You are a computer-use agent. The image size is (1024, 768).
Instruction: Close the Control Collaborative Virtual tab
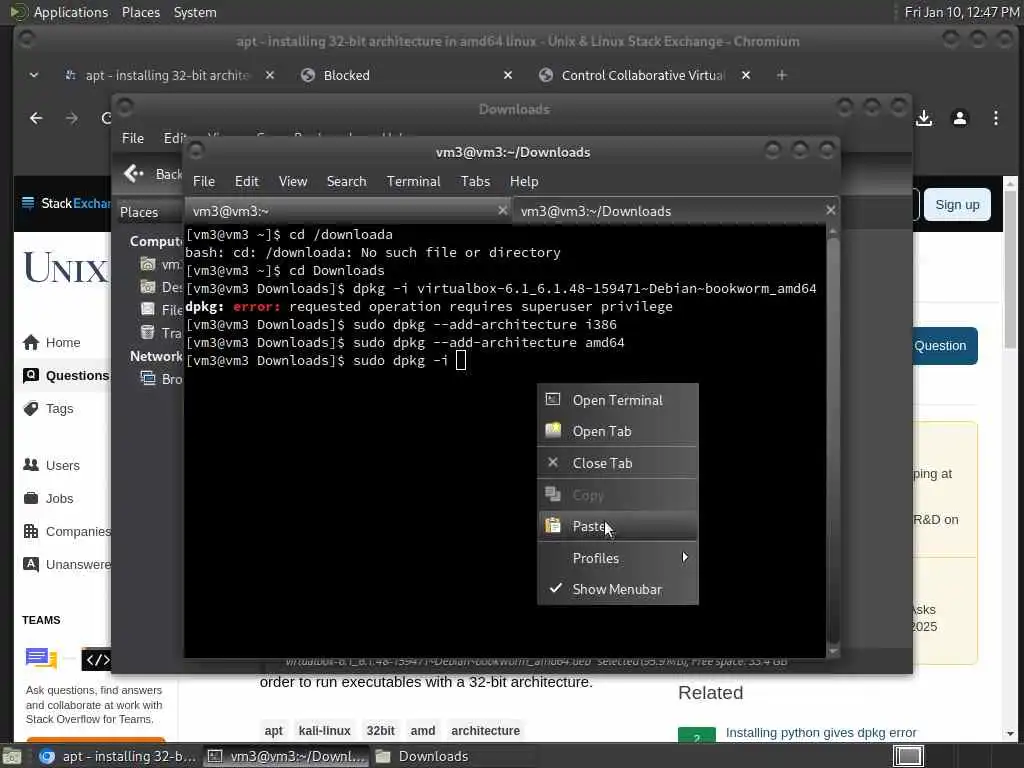coord(746,75)
